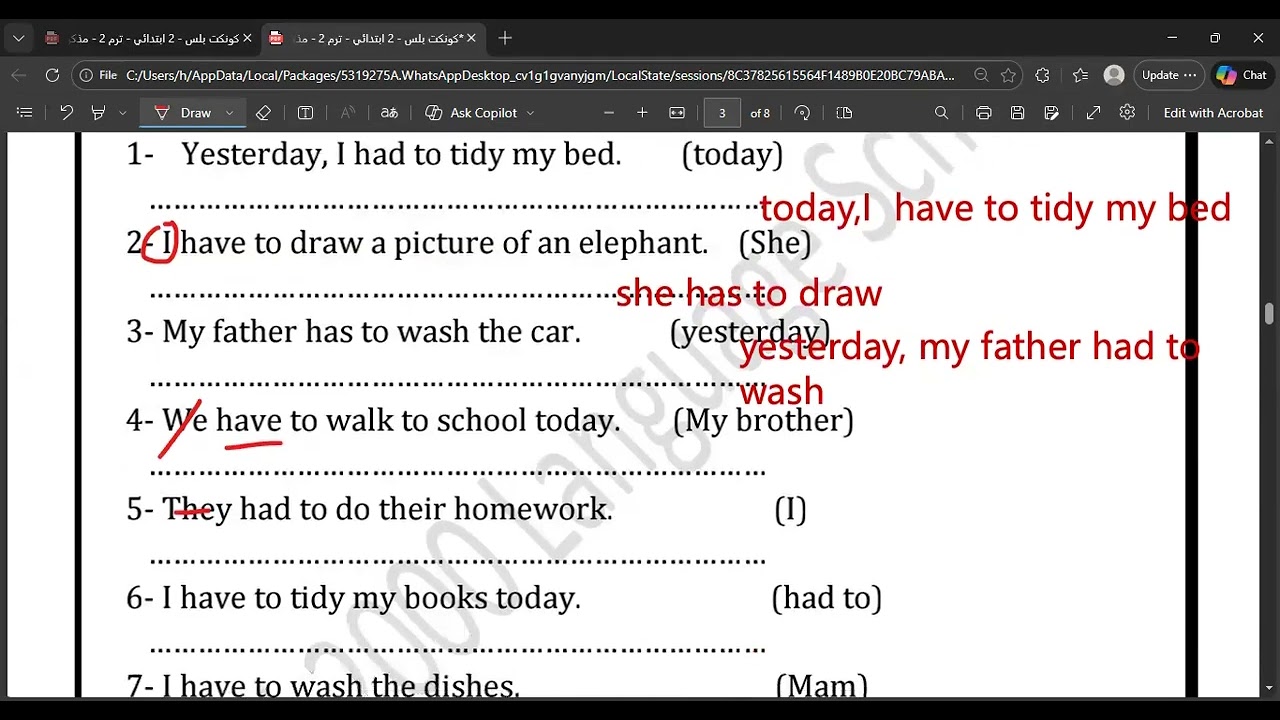Open the browser Extensions icon

1042,75
